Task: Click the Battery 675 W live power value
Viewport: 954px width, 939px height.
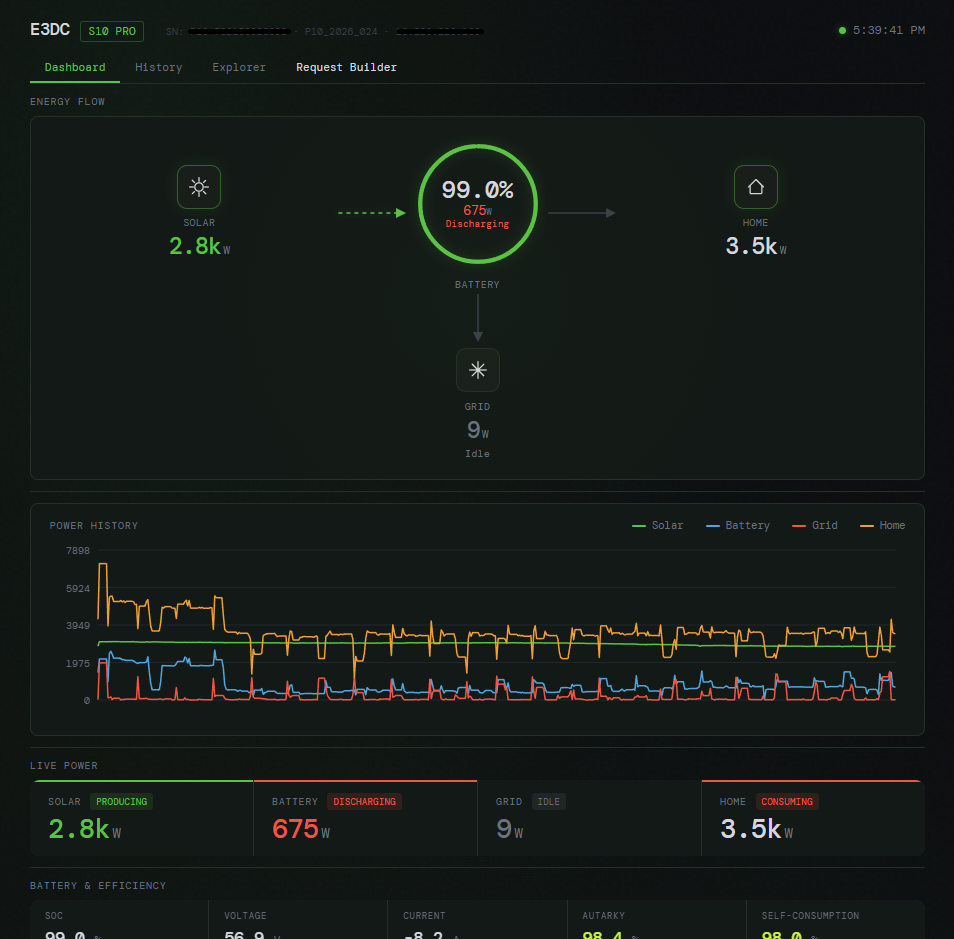Action: [301, 829]
